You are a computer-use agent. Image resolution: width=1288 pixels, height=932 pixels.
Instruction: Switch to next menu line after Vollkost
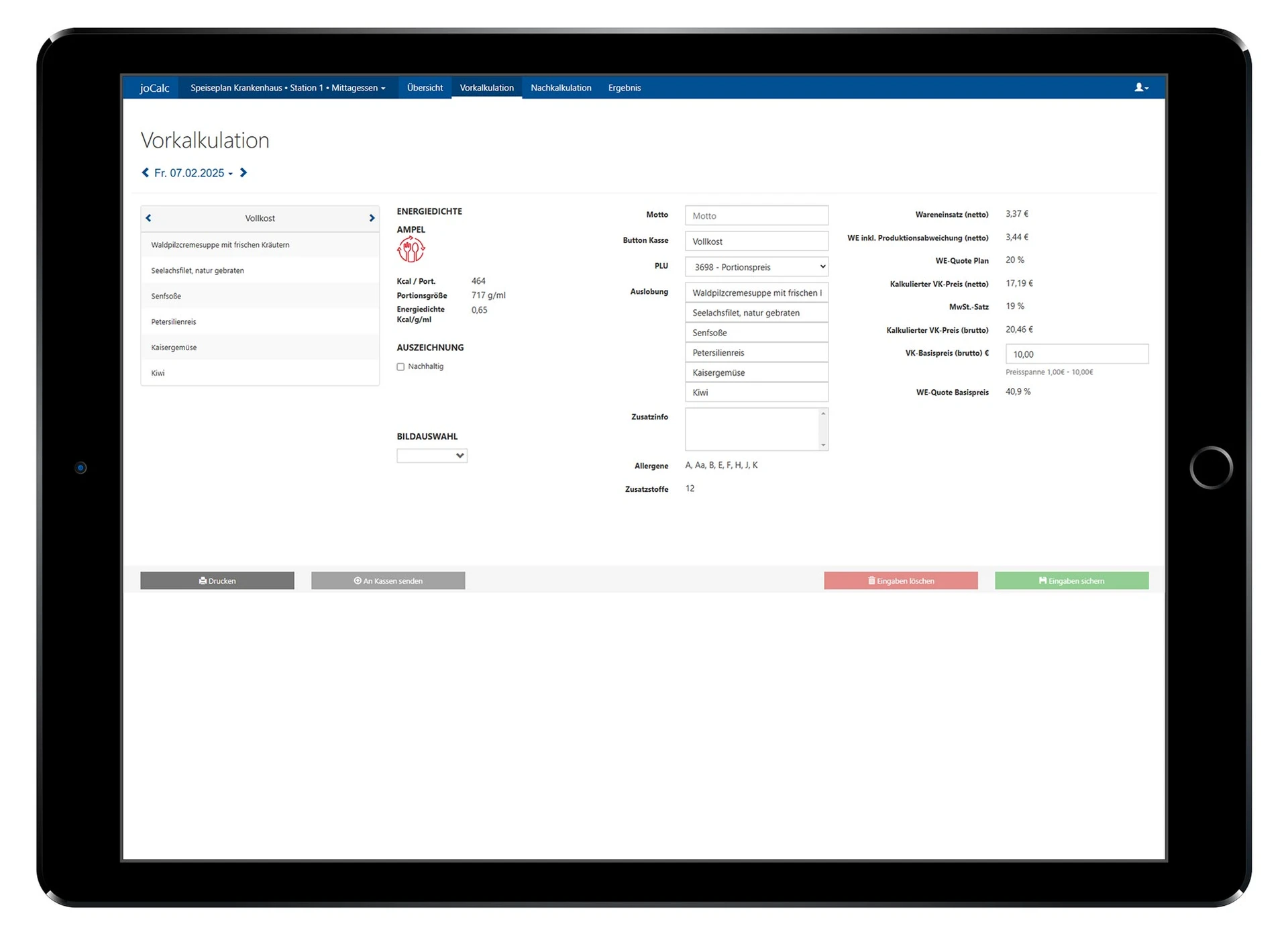point(372,218)
